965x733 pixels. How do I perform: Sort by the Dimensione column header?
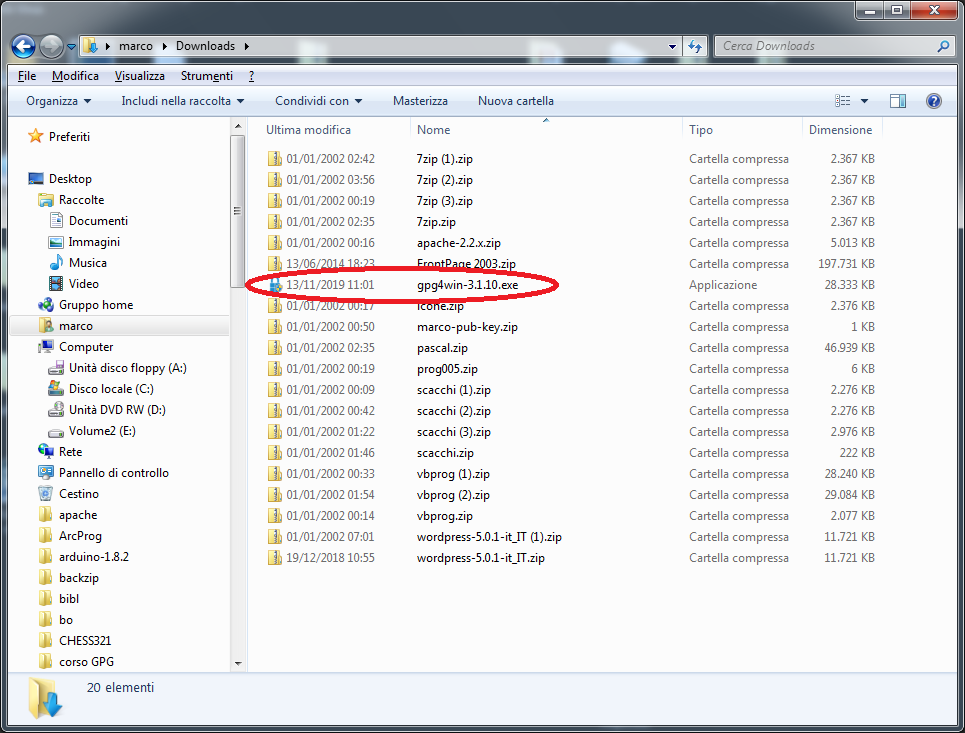coord(840,130)
